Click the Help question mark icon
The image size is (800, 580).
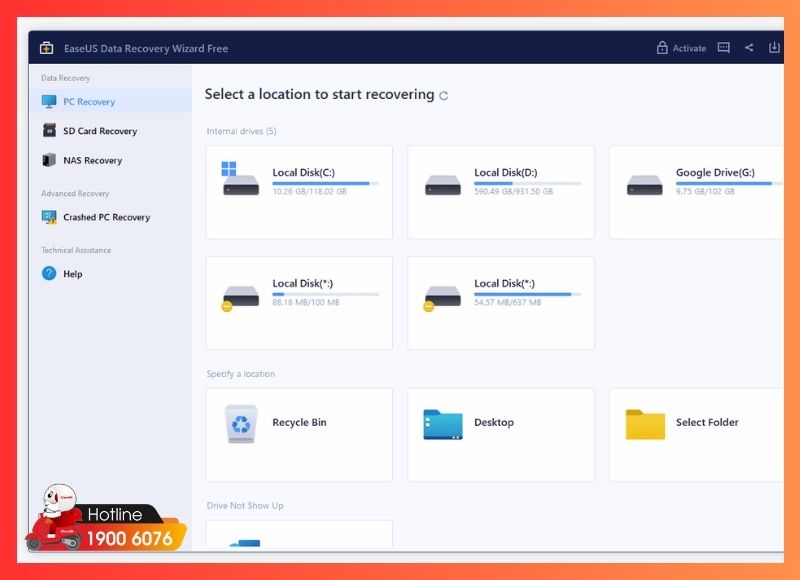point(49,273)
